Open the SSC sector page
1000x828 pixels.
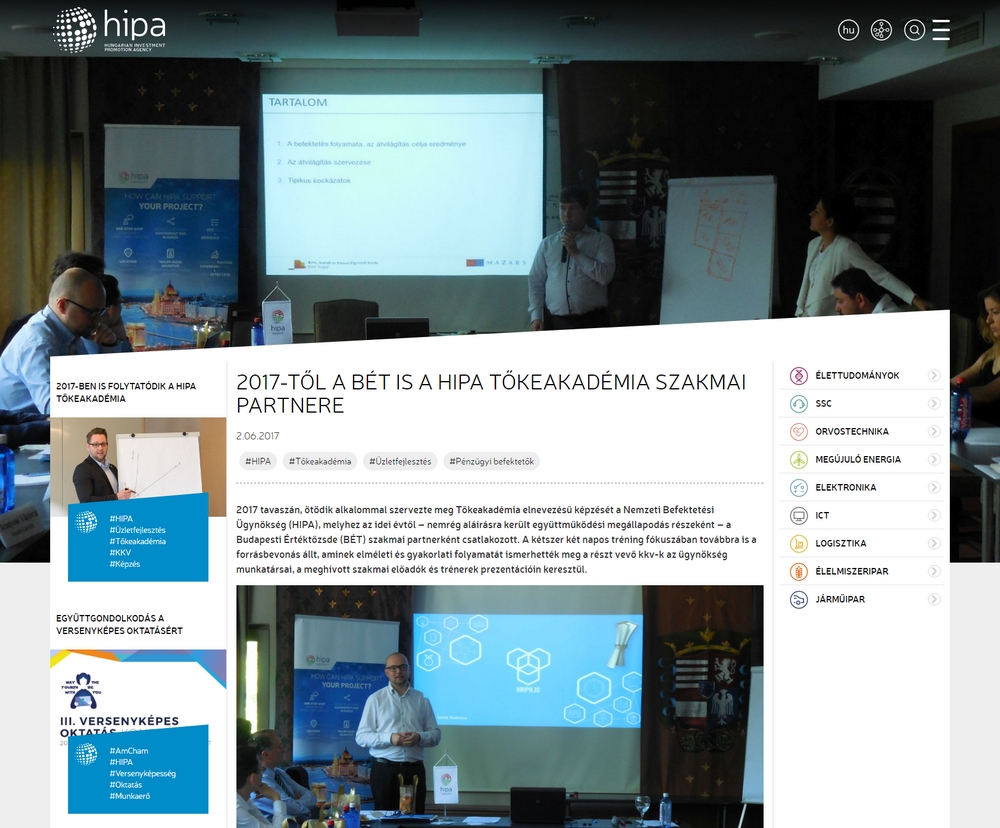(823, 404)
